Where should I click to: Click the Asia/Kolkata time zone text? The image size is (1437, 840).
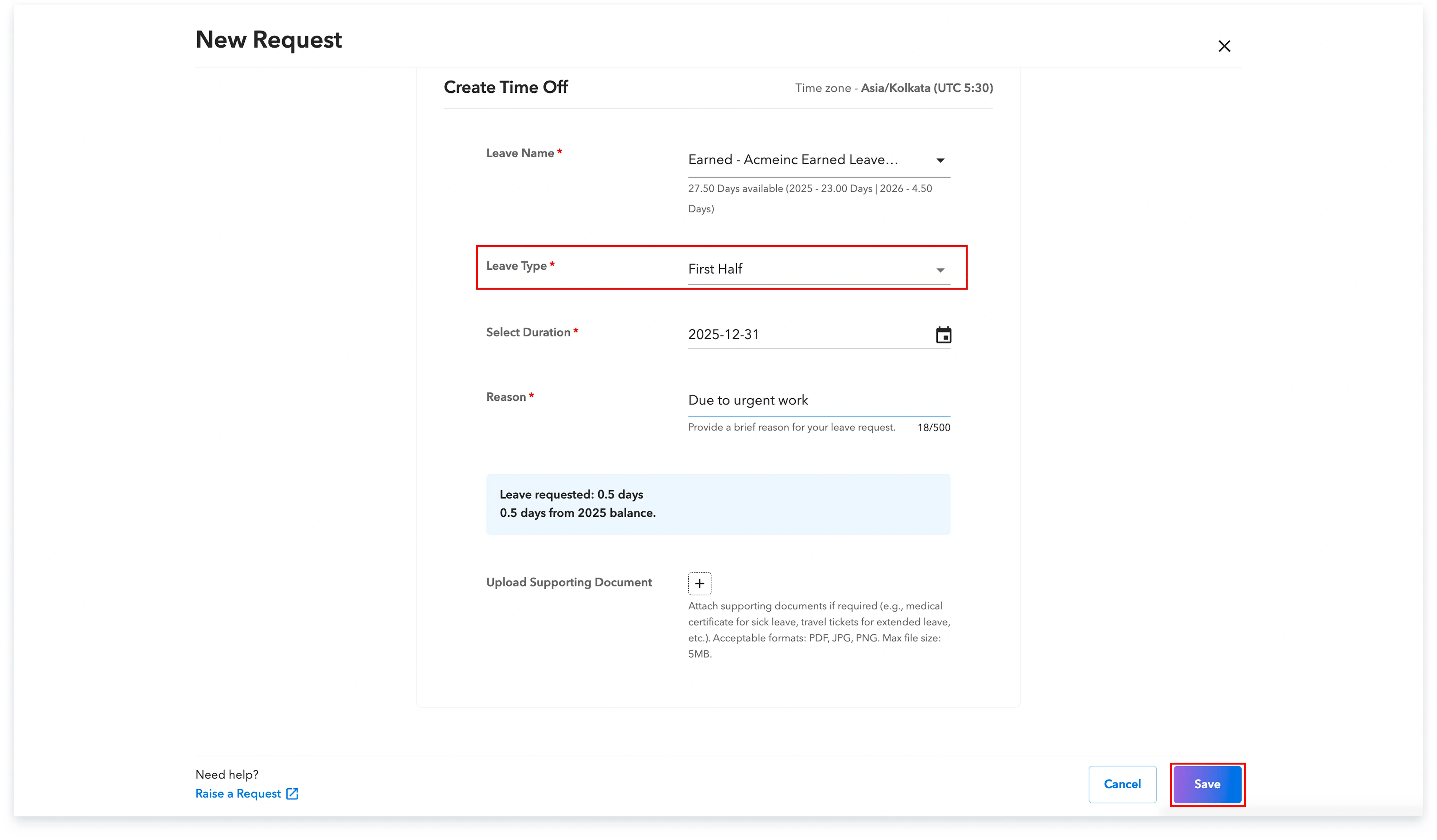point(926,88)
